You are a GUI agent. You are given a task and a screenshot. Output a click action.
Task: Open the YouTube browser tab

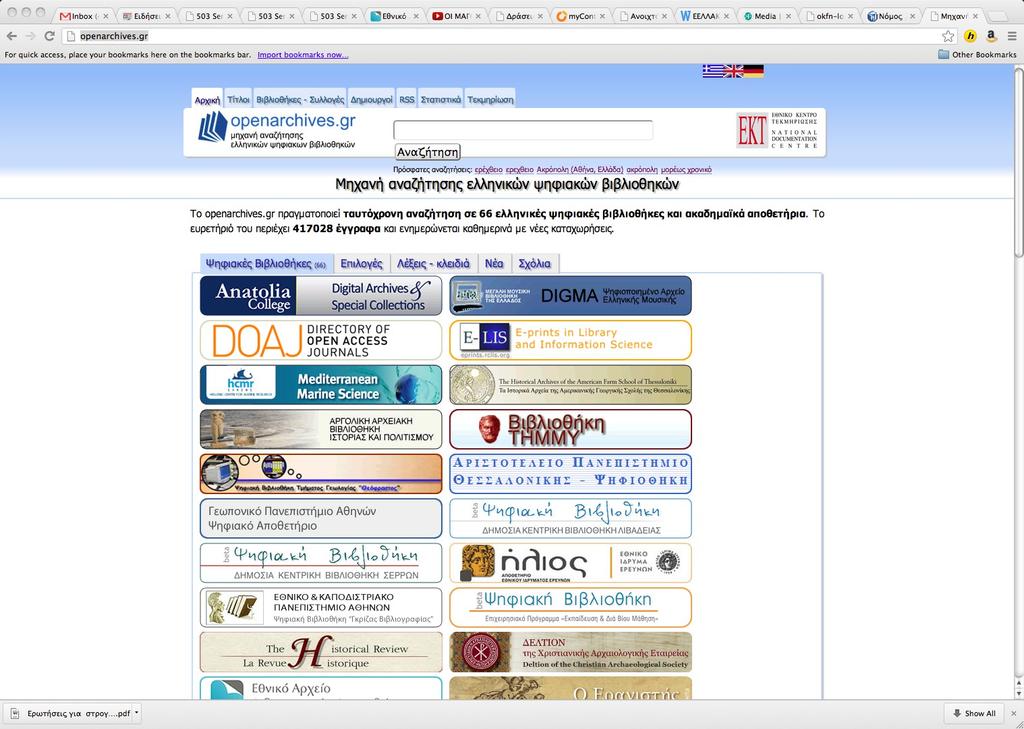point(456,16)
